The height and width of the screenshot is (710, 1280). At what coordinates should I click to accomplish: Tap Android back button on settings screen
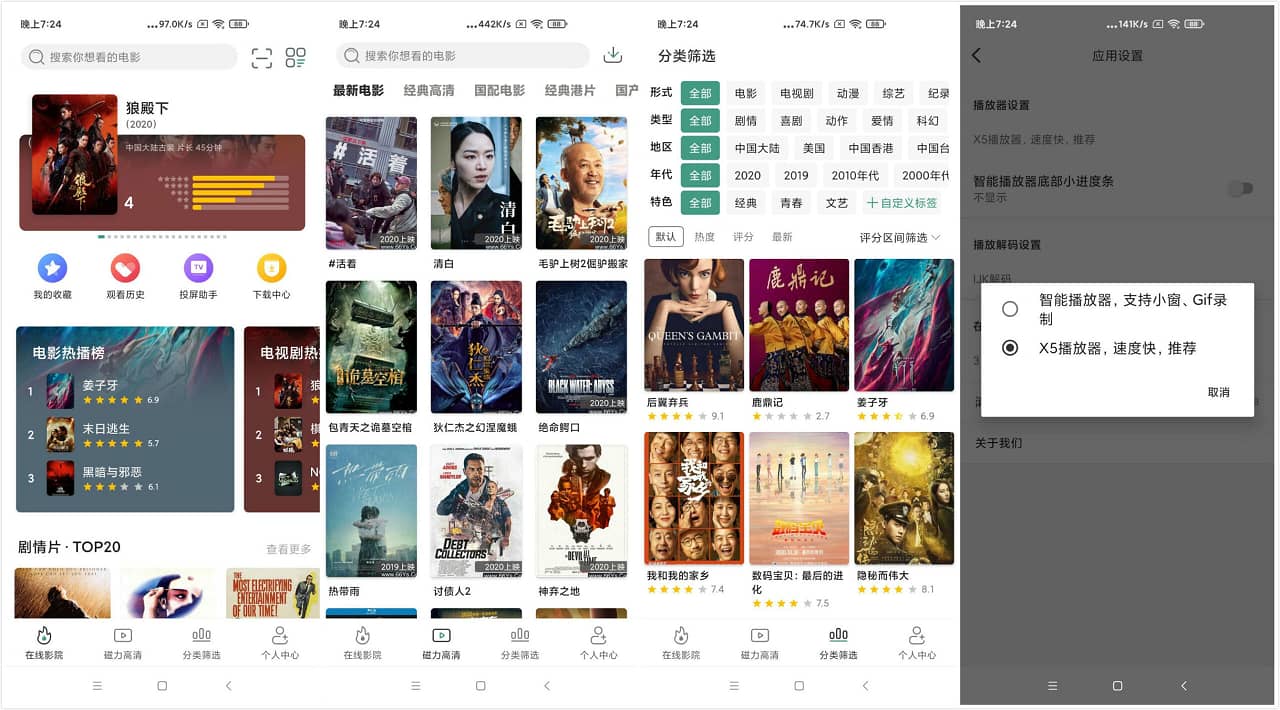tap(1183, 686)
